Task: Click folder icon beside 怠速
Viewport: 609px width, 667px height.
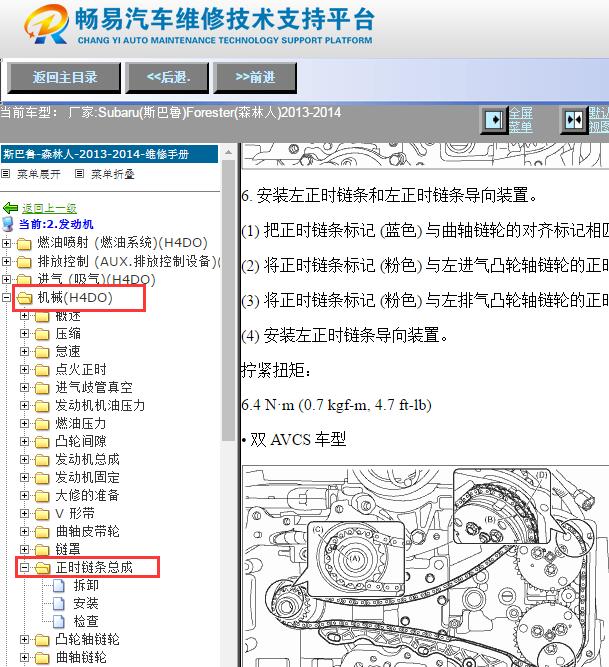Action: coord(42,352)
